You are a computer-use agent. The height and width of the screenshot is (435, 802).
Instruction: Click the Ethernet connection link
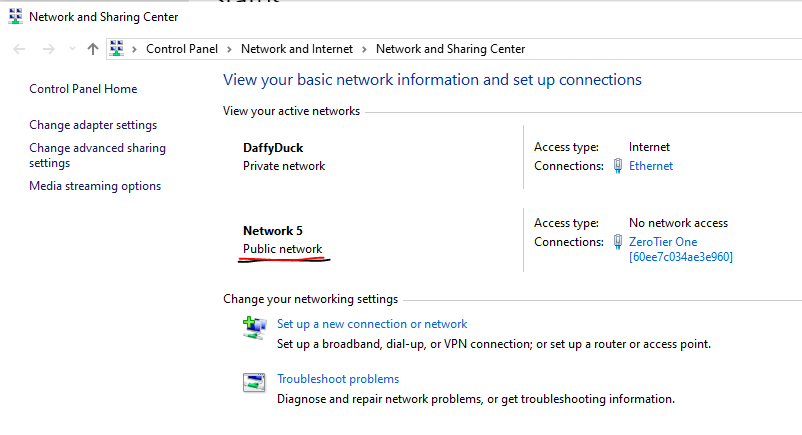tap(651, 166)
